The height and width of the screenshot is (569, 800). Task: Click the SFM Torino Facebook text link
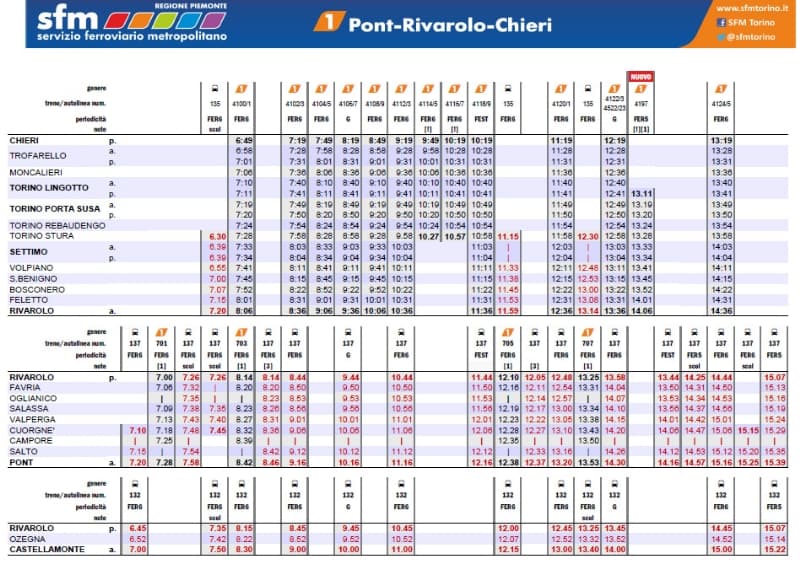tap(756, 23)
